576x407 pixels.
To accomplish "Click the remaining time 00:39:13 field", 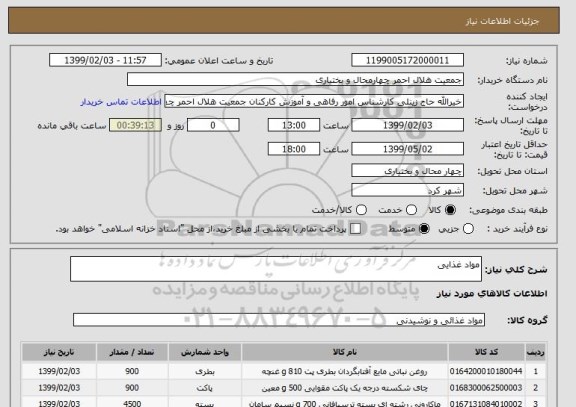I will [135, 125].
